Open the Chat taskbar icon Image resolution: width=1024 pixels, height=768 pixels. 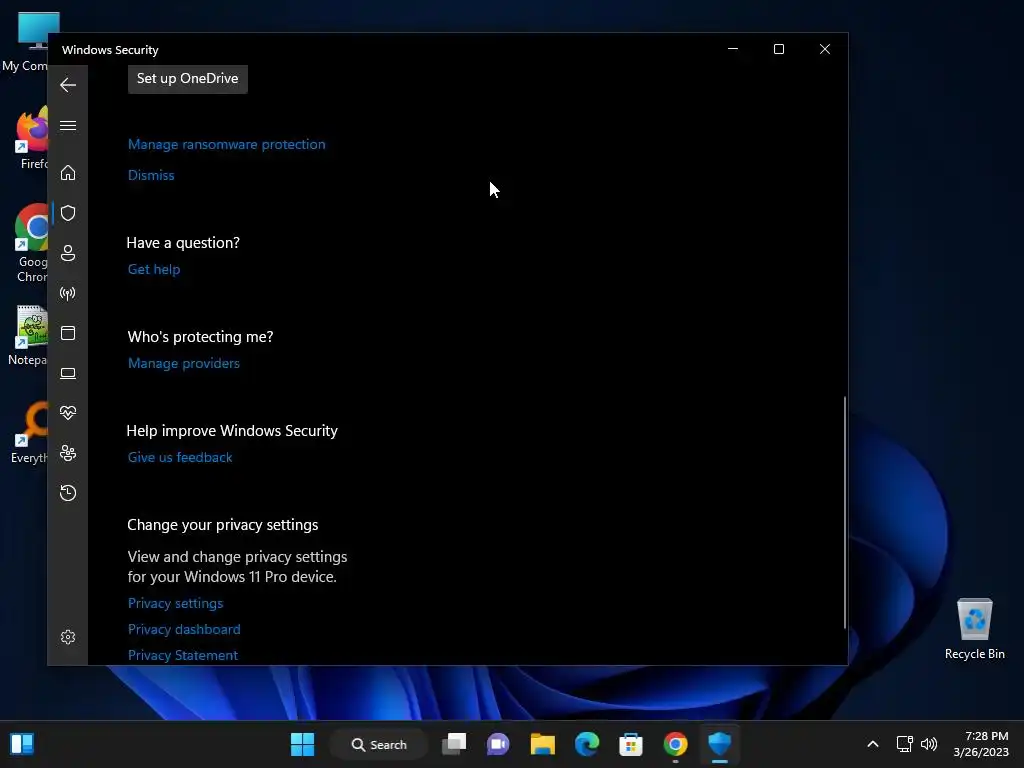498,744
